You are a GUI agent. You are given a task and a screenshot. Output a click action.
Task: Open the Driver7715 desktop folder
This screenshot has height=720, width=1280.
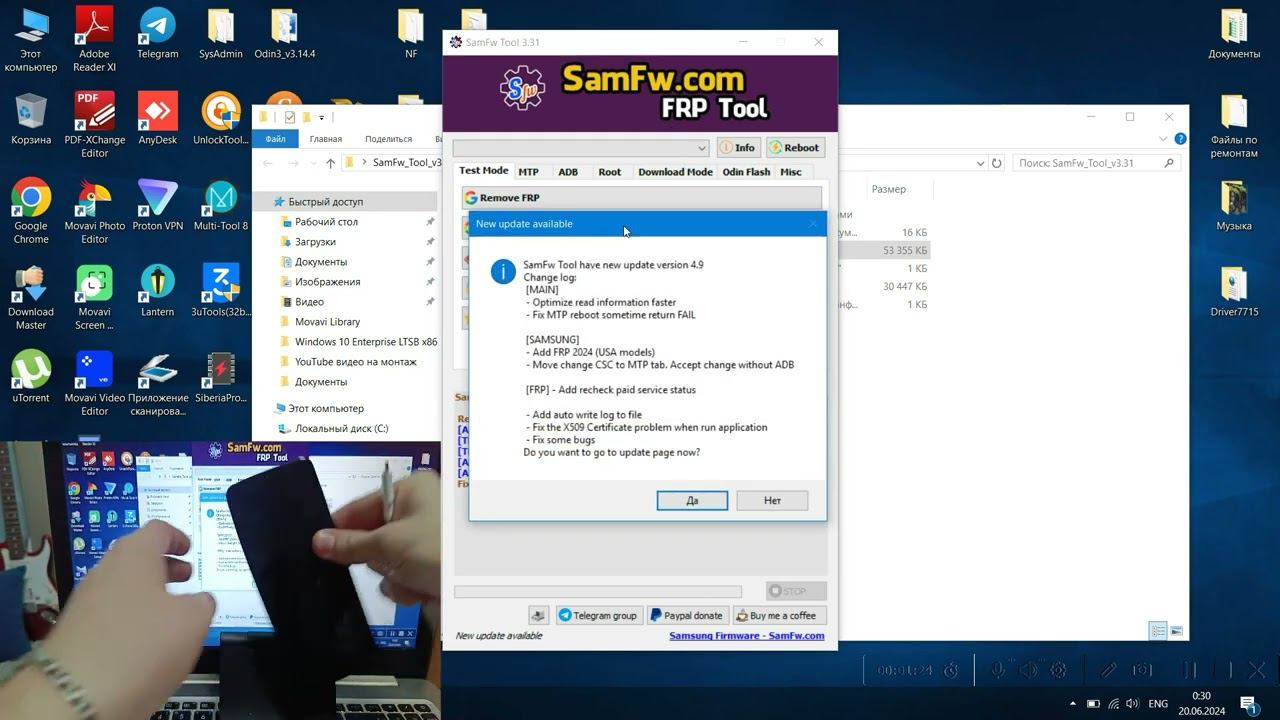tap(1234, 291)
